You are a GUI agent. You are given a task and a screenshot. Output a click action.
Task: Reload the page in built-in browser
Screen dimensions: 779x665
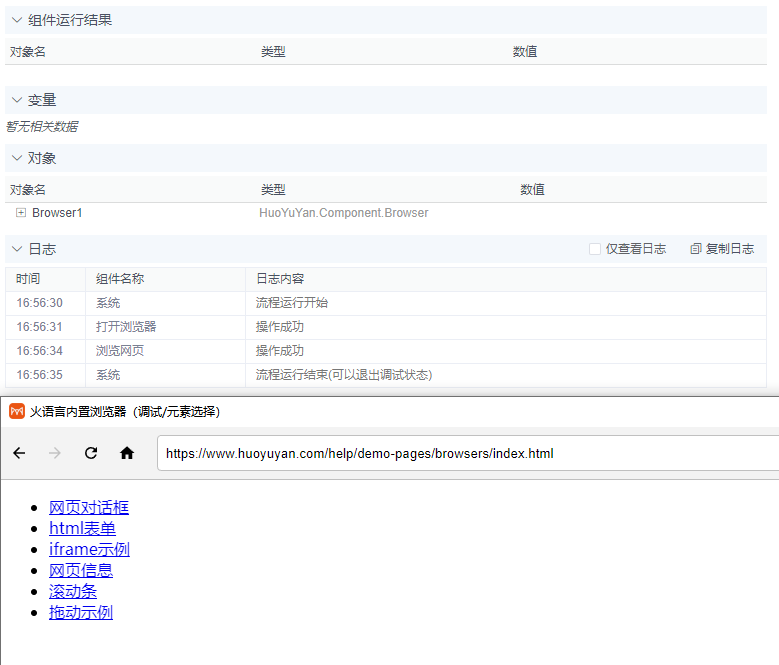tap(91, 453)
